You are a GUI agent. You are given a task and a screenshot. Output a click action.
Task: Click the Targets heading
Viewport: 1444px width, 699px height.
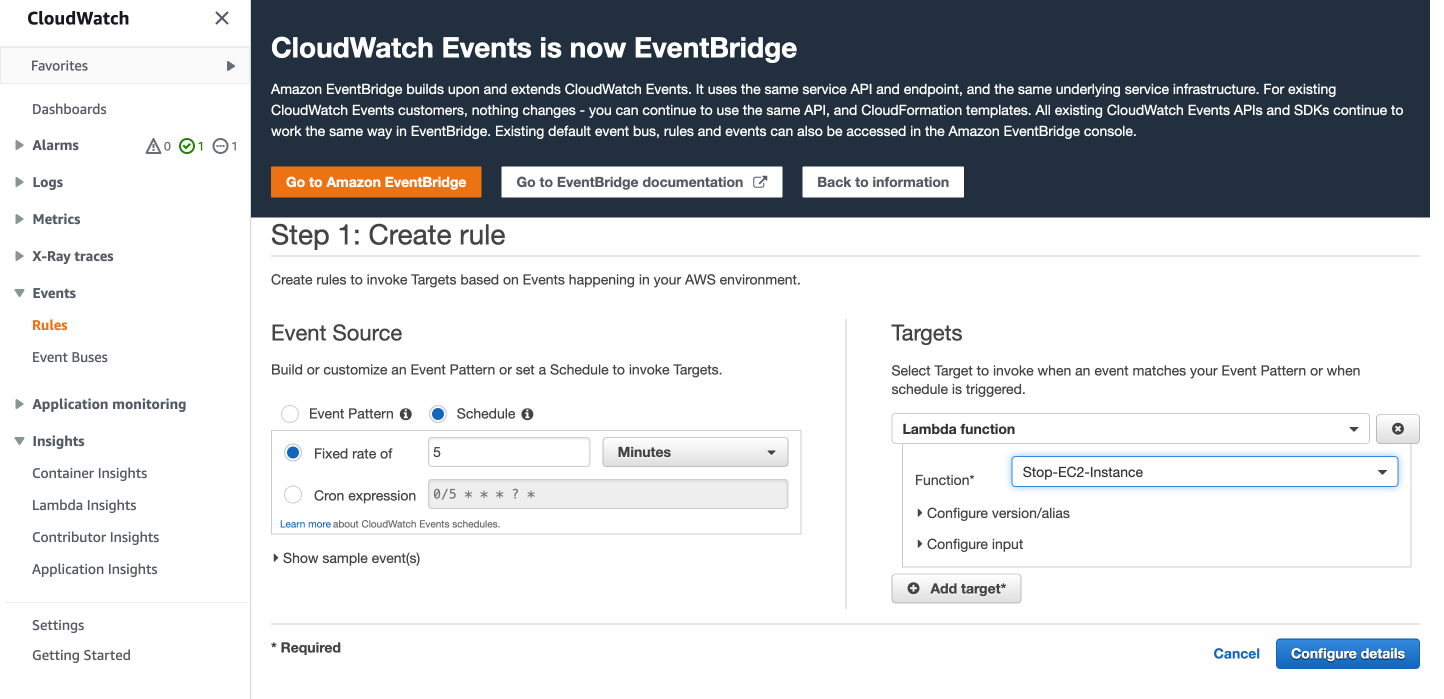point(927,333)
